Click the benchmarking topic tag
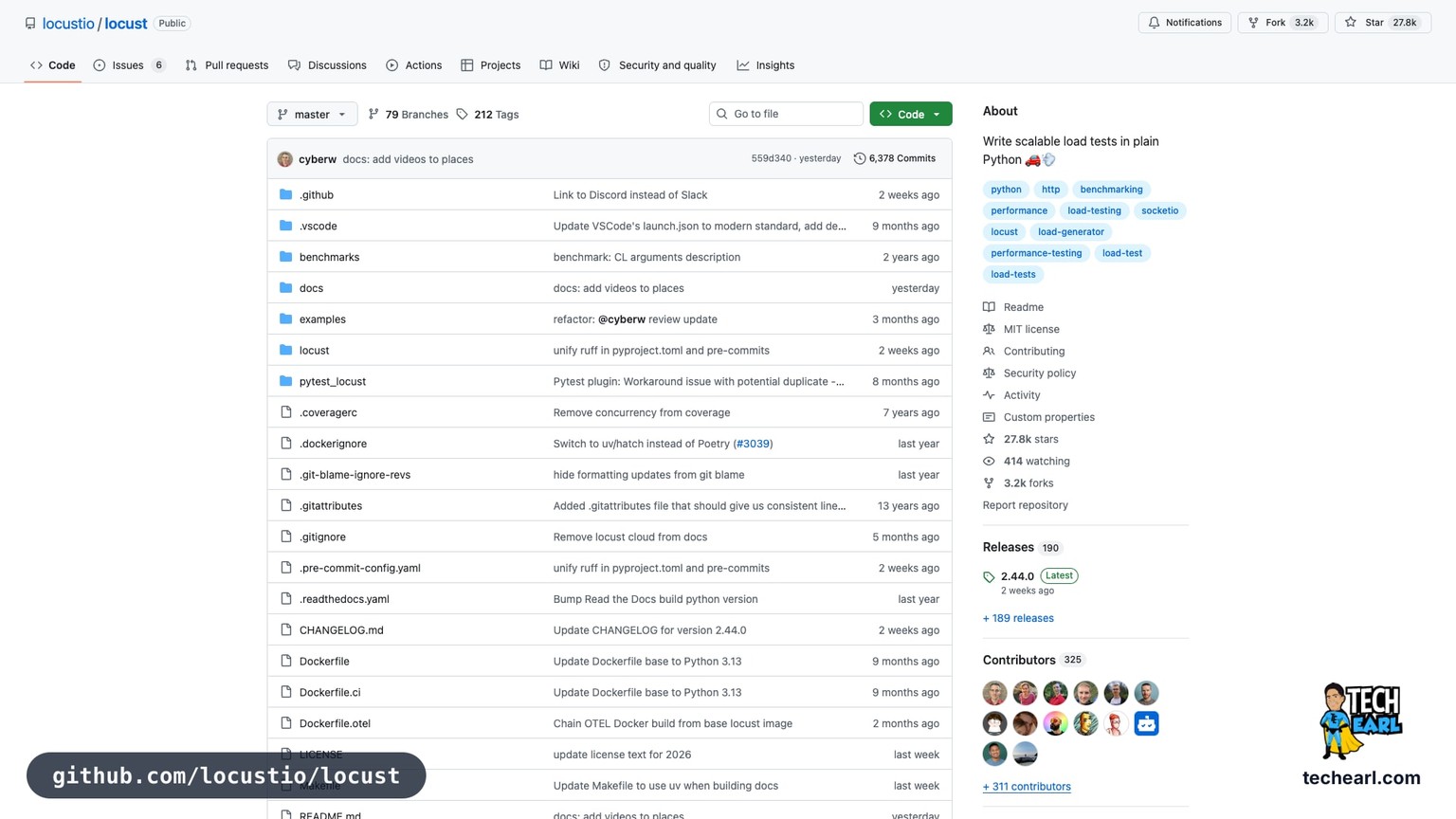 coord(1111,190)
